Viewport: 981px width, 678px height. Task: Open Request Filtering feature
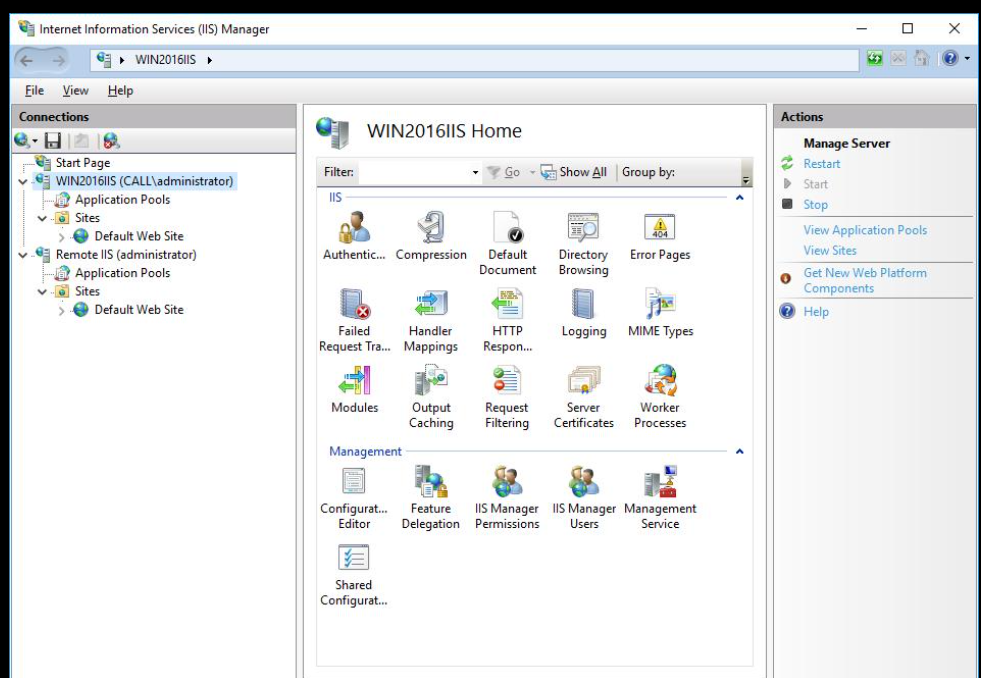tap(507, 396)
